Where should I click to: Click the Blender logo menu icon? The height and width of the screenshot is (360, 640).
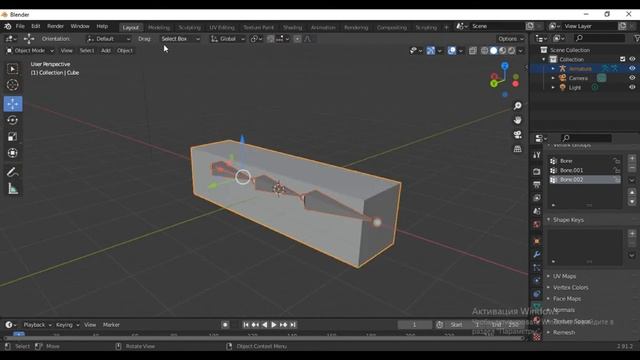[x=8, y=27]
